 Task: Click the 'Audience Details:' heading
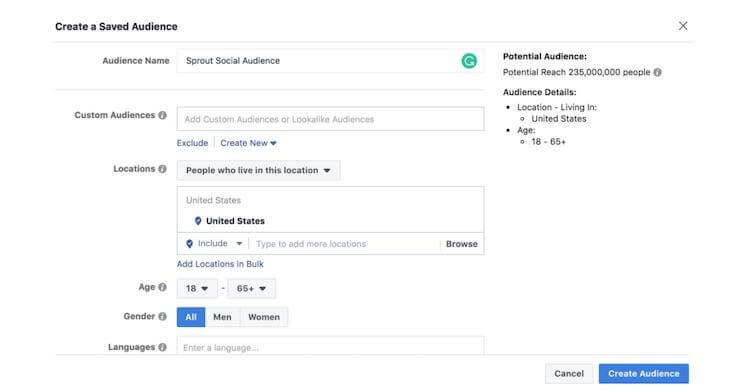540,92
